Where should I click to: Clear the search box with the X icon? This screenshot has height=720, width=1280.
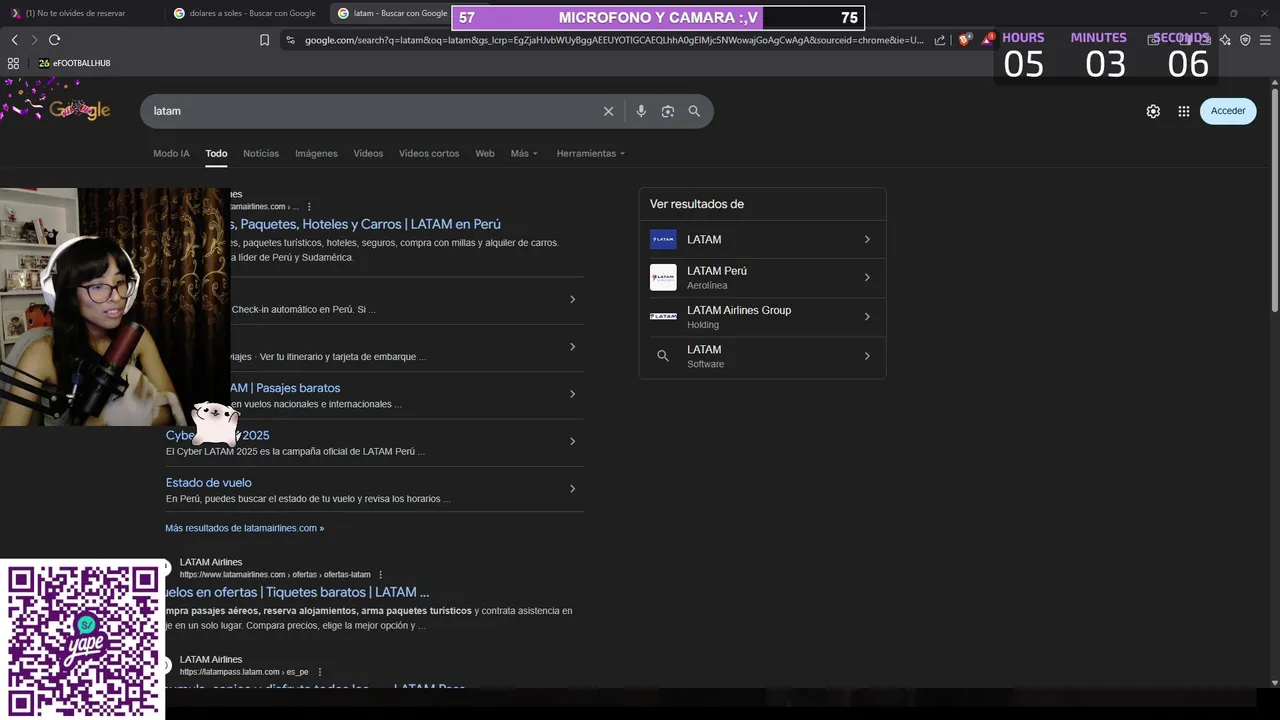[x=608, y=111]
